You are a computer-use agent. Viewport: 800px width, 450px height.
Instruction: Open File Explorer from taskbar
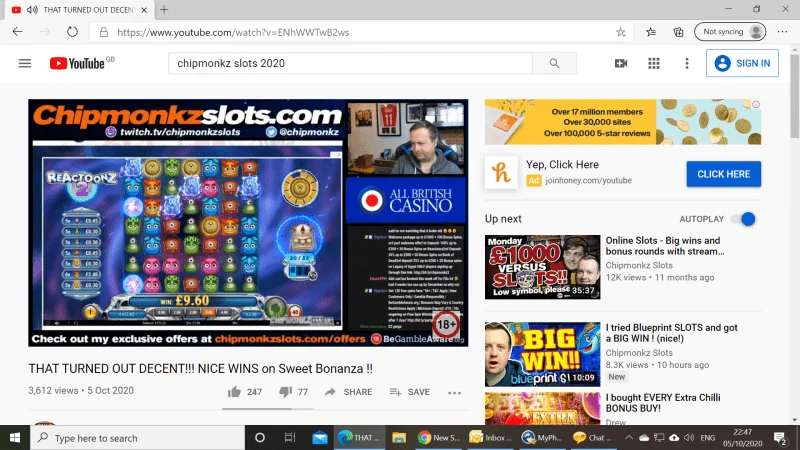[x=399, y=438]
